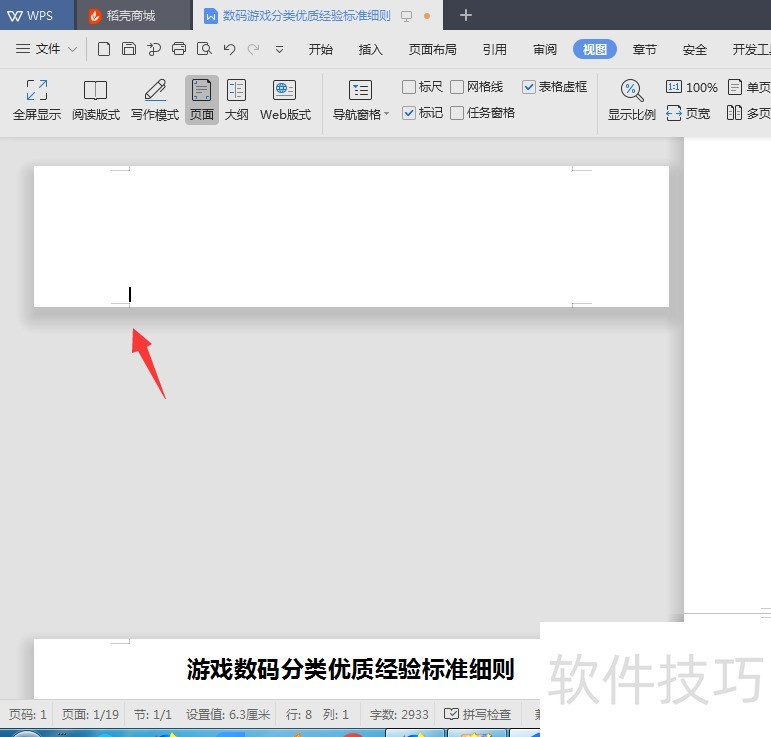
Task: Enable the task pane checkbox (任务窗格)
Action: point(457,113)
